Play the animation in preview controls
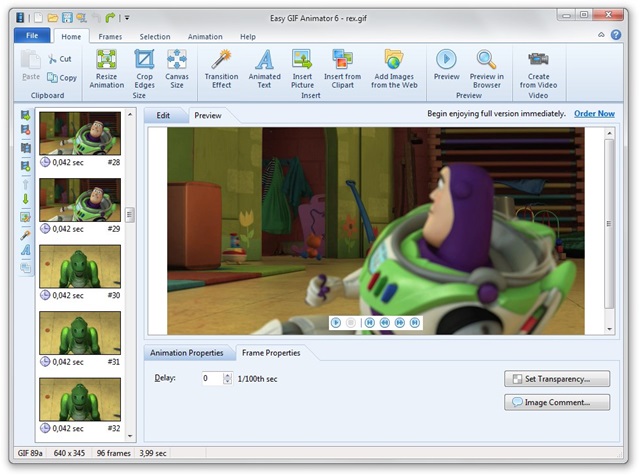Screen dimensions: 640x476 tap(336, 323)
